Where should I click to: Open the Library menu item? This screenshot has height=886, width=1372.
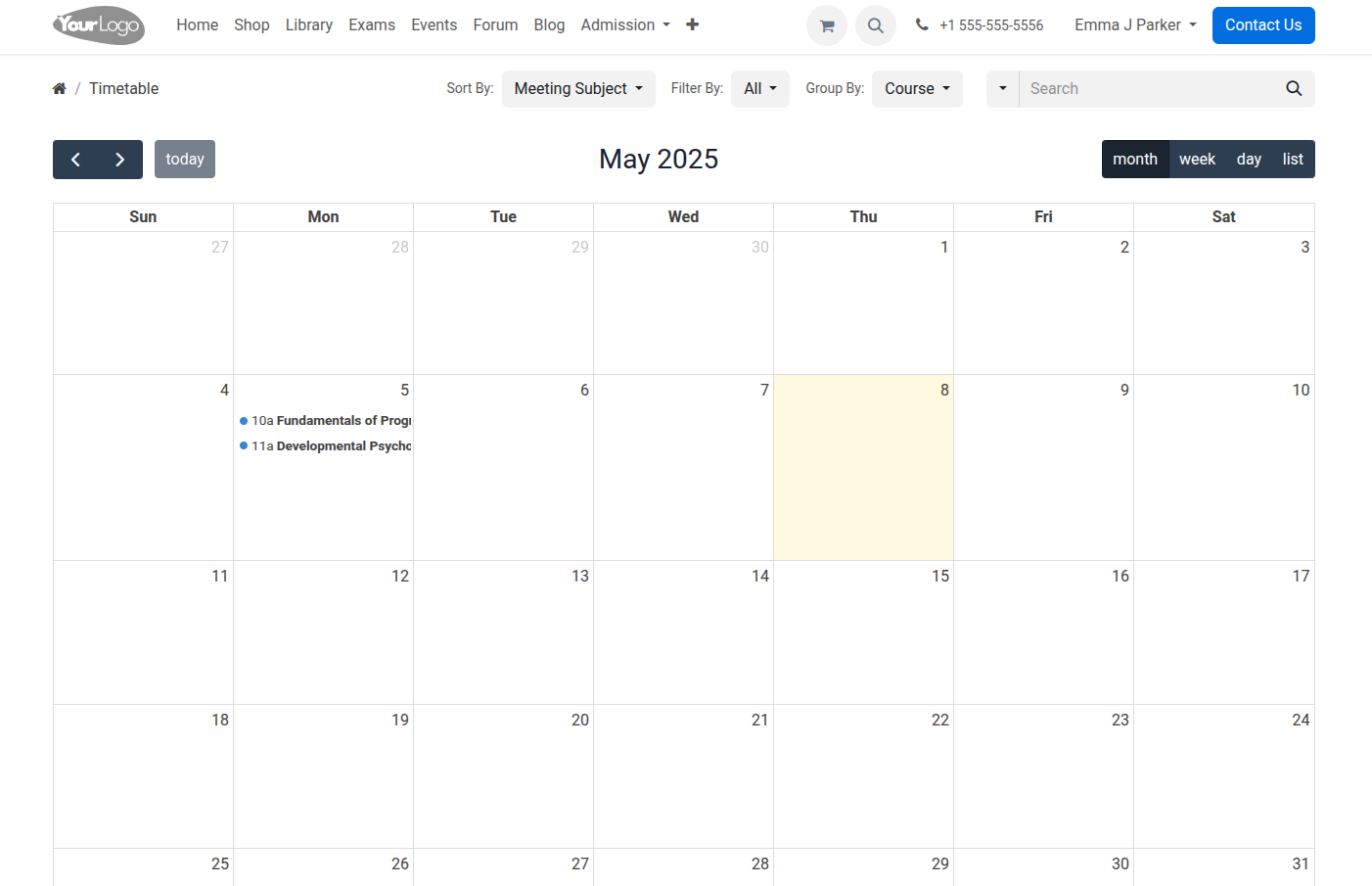point(309,24)
